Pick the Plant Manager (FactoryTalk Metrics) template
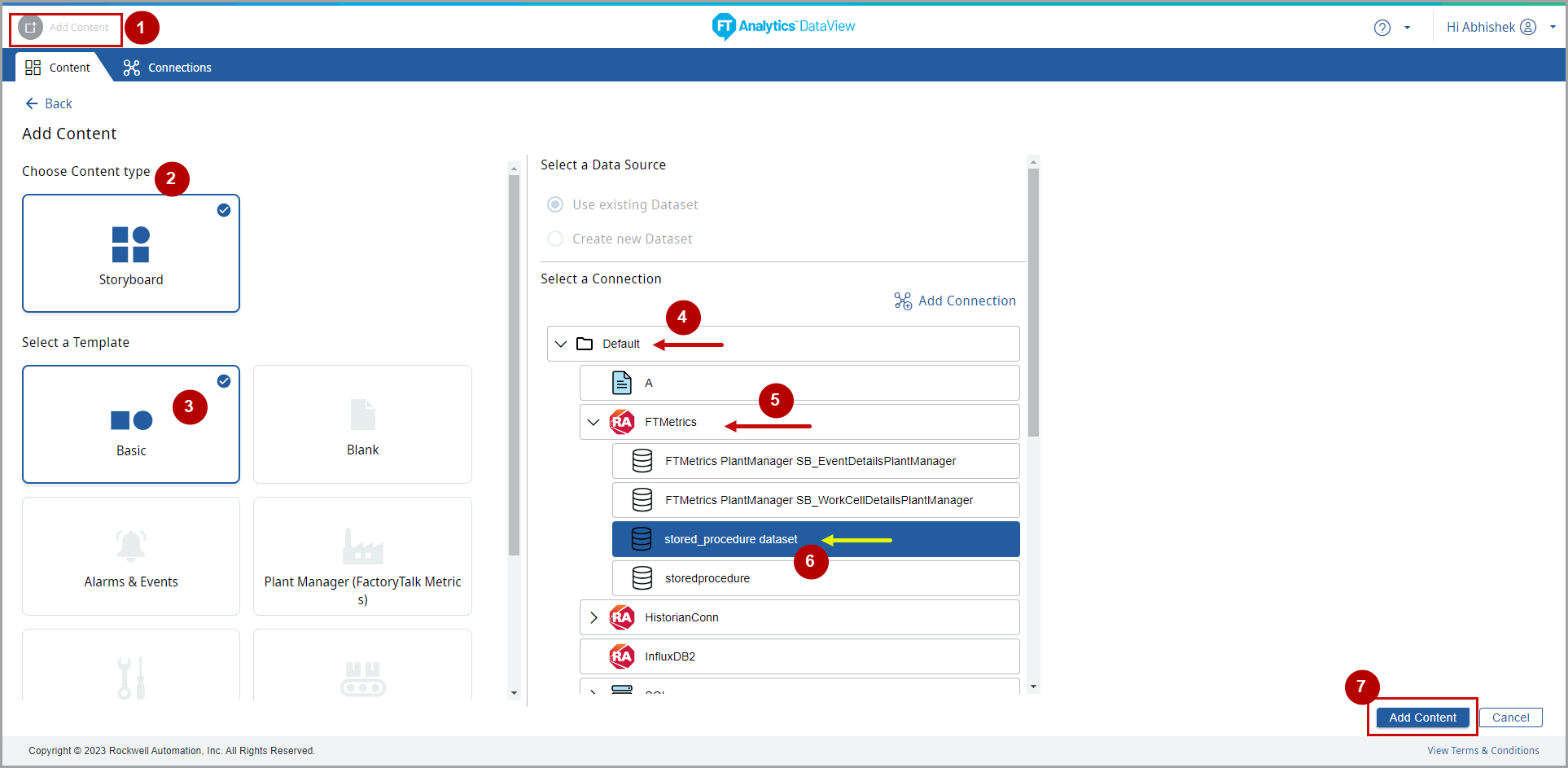The image size is (1568, 768). [362, 556]
